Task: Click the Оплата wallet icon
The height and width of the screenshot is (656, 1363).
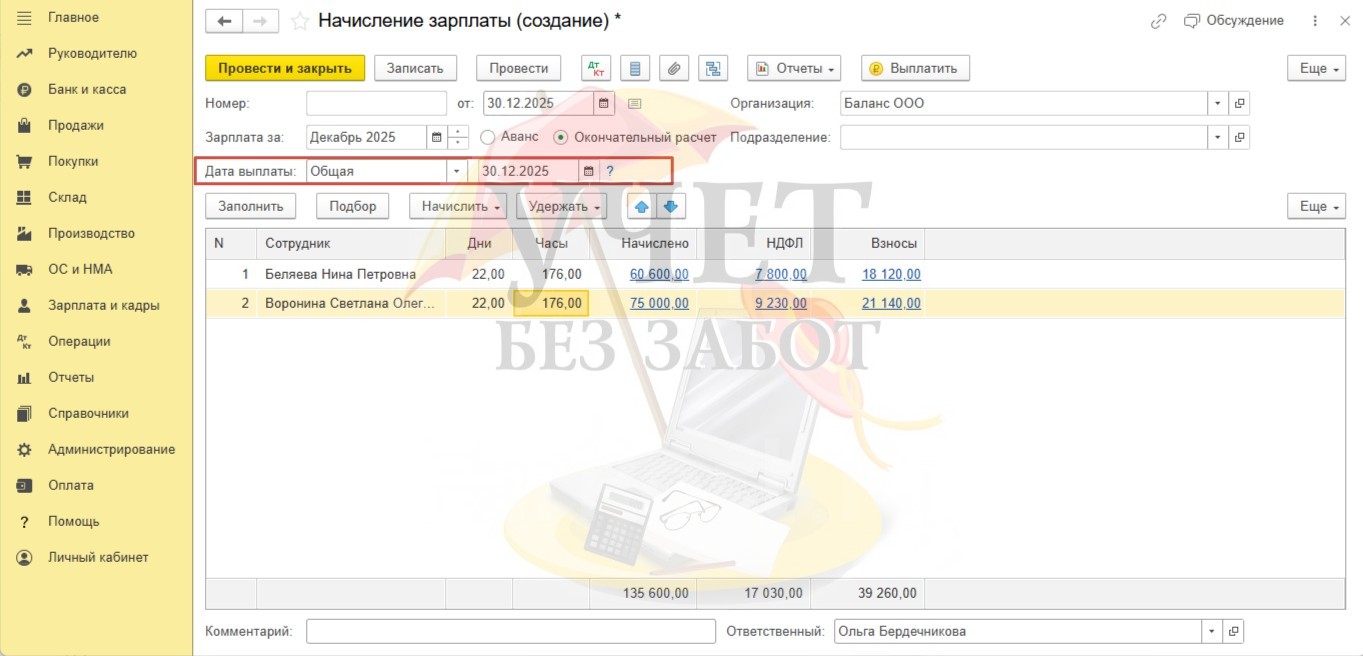Action: [25, 485]
